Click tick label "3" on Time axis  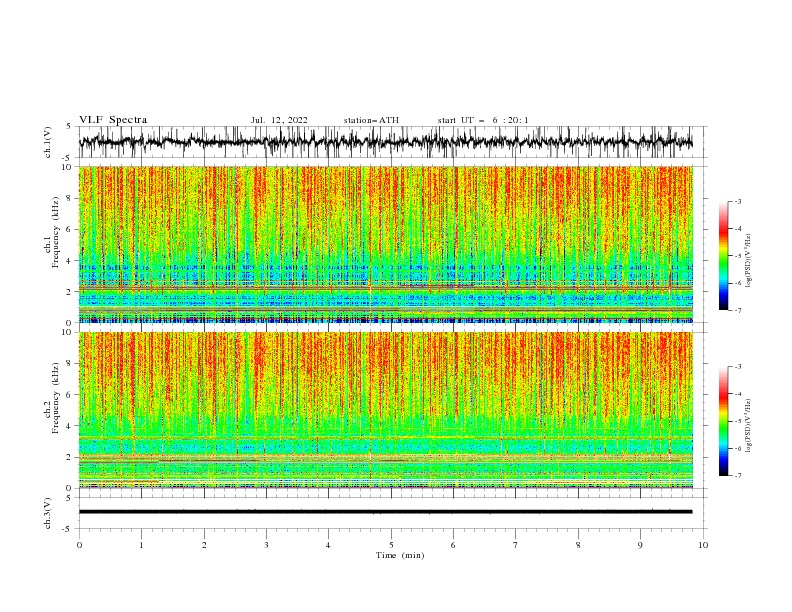[x=266, y=545]
